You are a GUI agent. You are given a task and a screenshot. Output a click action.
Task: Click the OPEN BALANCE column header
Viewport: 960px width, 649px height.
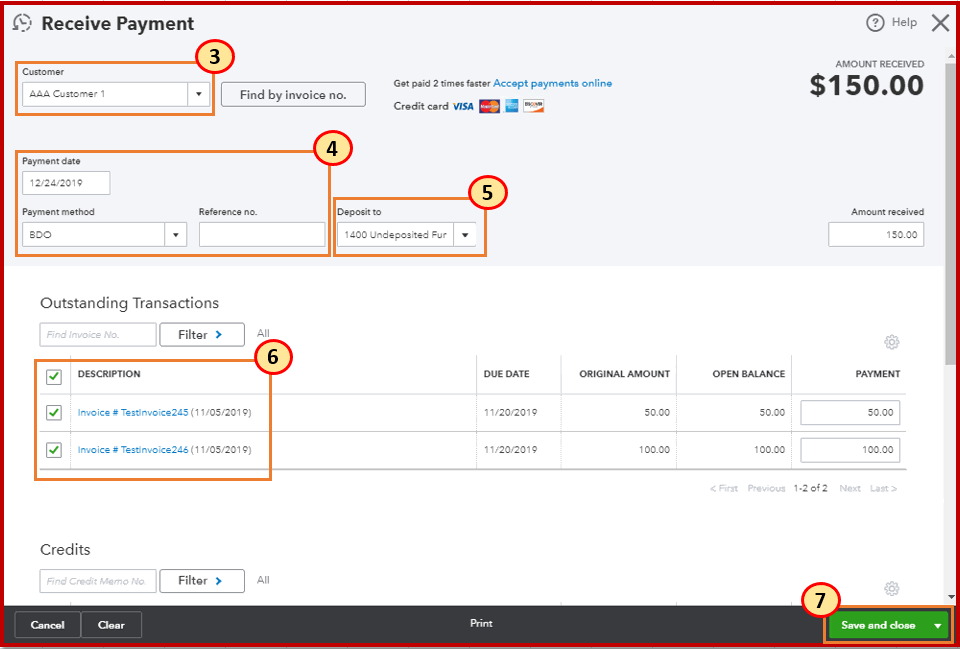(749, 374)
